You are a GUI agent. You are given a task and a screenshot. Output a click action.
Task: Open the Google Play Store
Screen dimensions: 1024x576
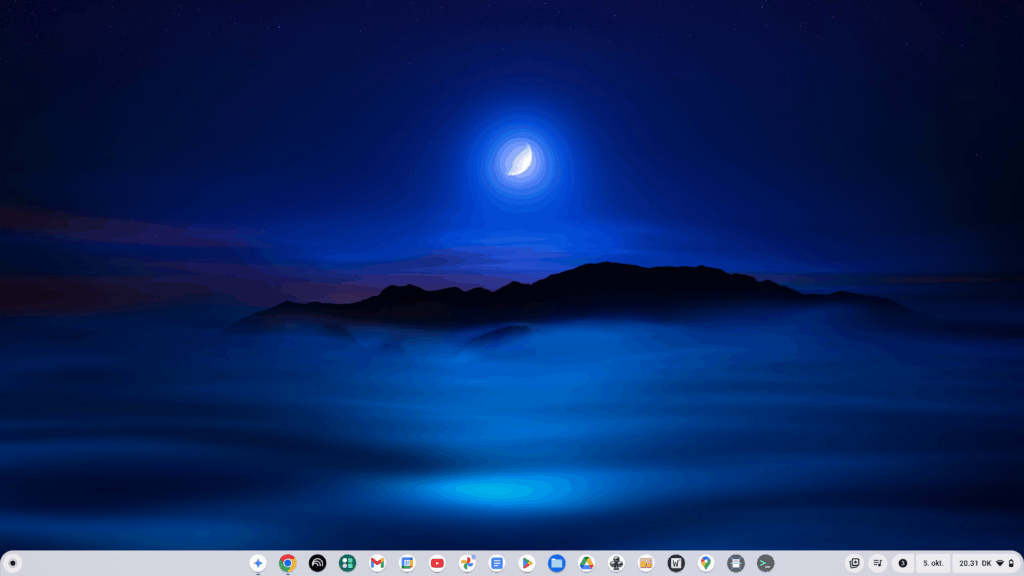525,562
